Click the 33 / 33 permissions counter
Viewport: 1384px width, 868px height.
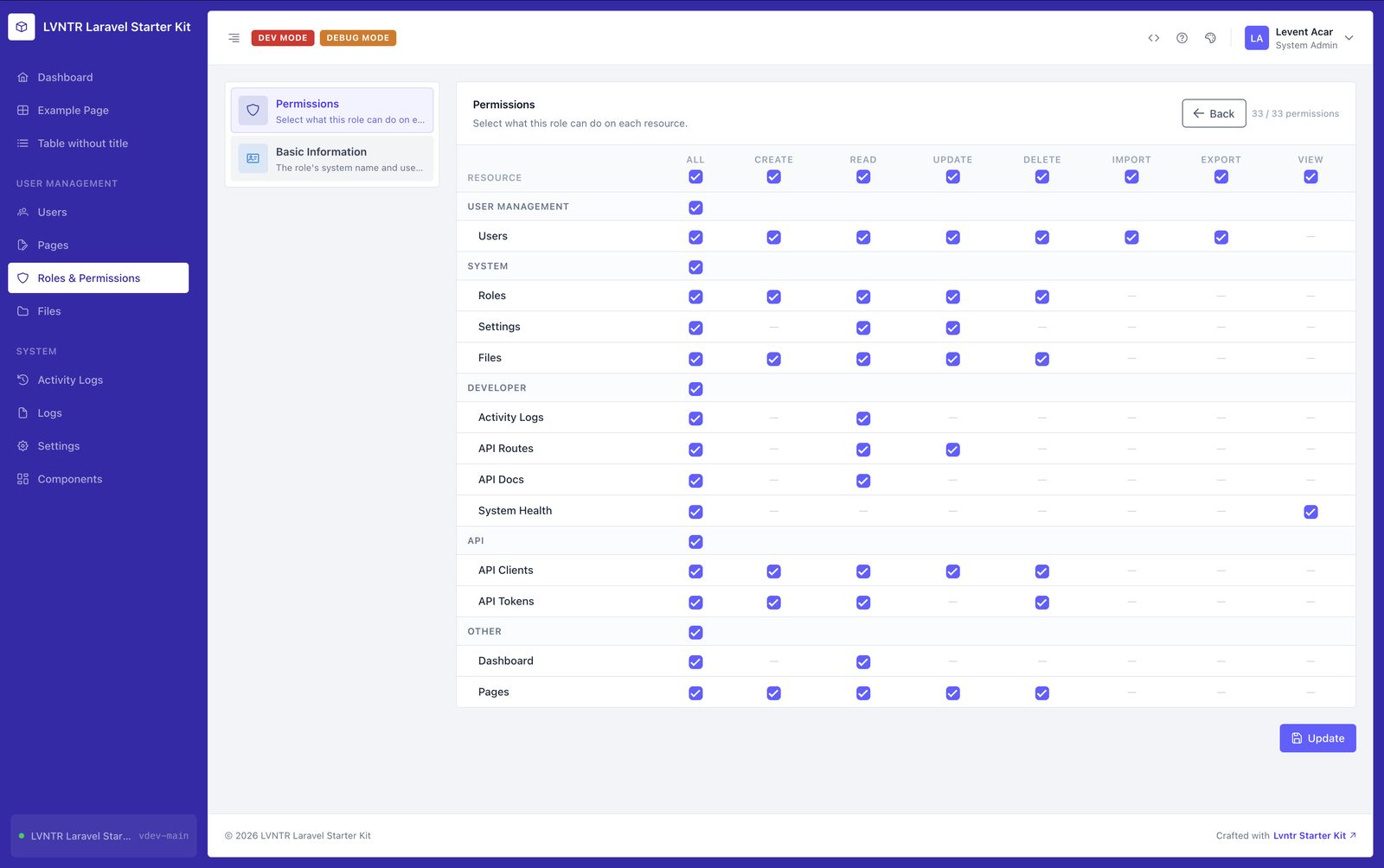pos(1295,114)
